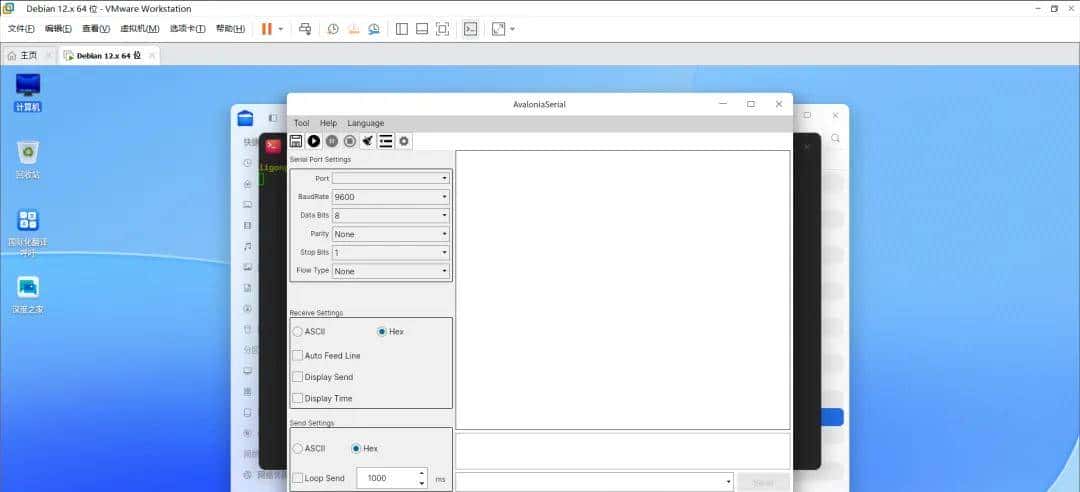Open the Help menu in AvaloniaSerial
1080x492 pixels.
coord(329,123)
